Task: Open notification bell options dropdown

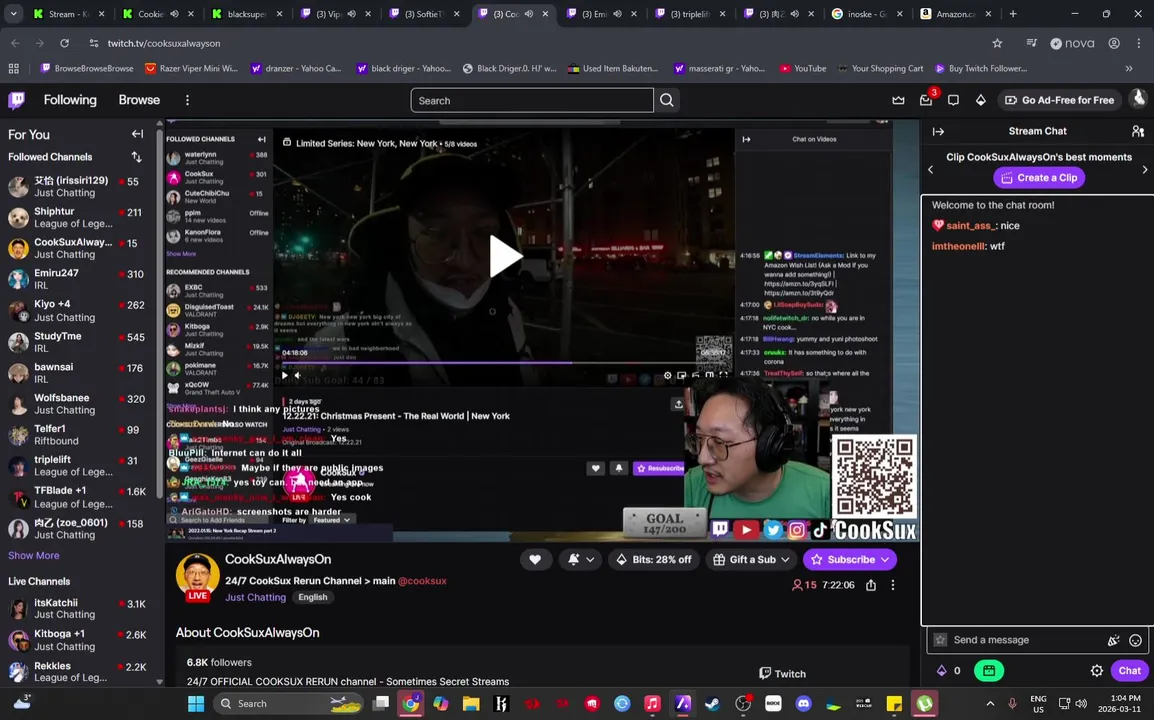Action: pos(581,560)
